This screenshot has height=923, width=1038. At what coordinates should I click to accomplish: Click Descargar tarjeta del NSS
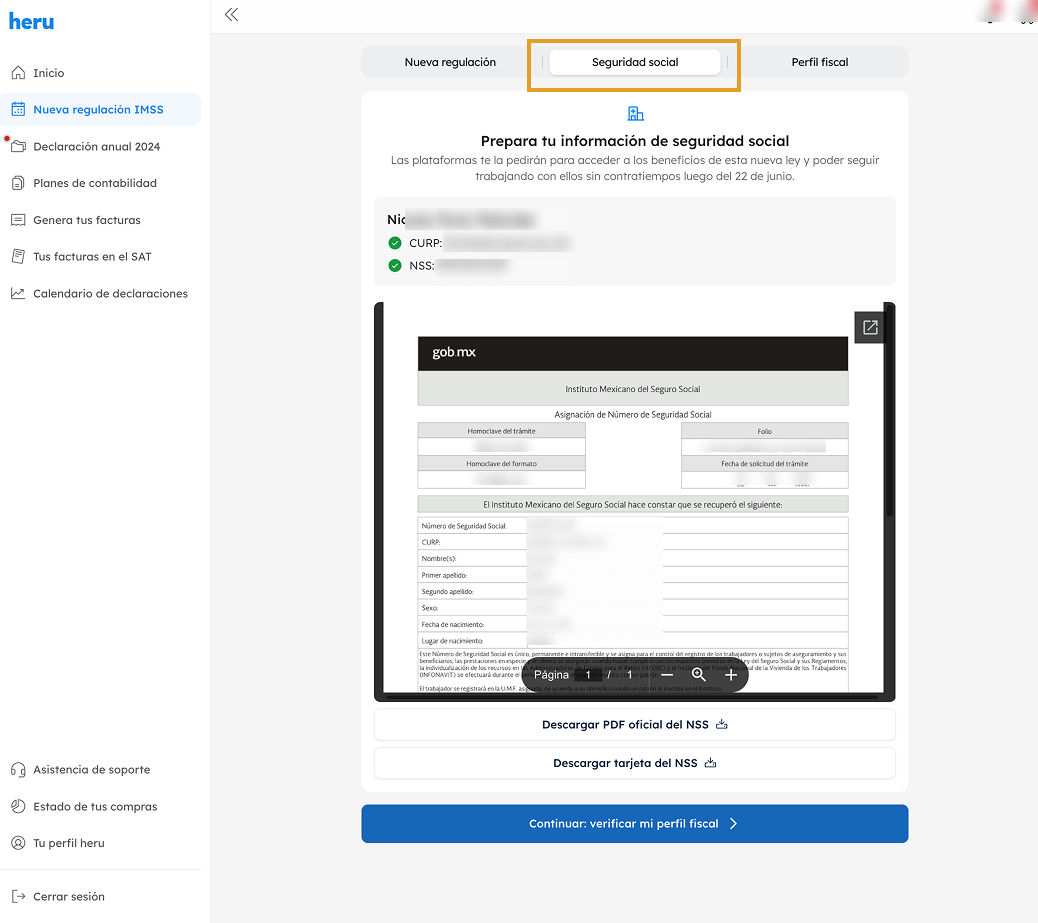[x=635, y=763]
